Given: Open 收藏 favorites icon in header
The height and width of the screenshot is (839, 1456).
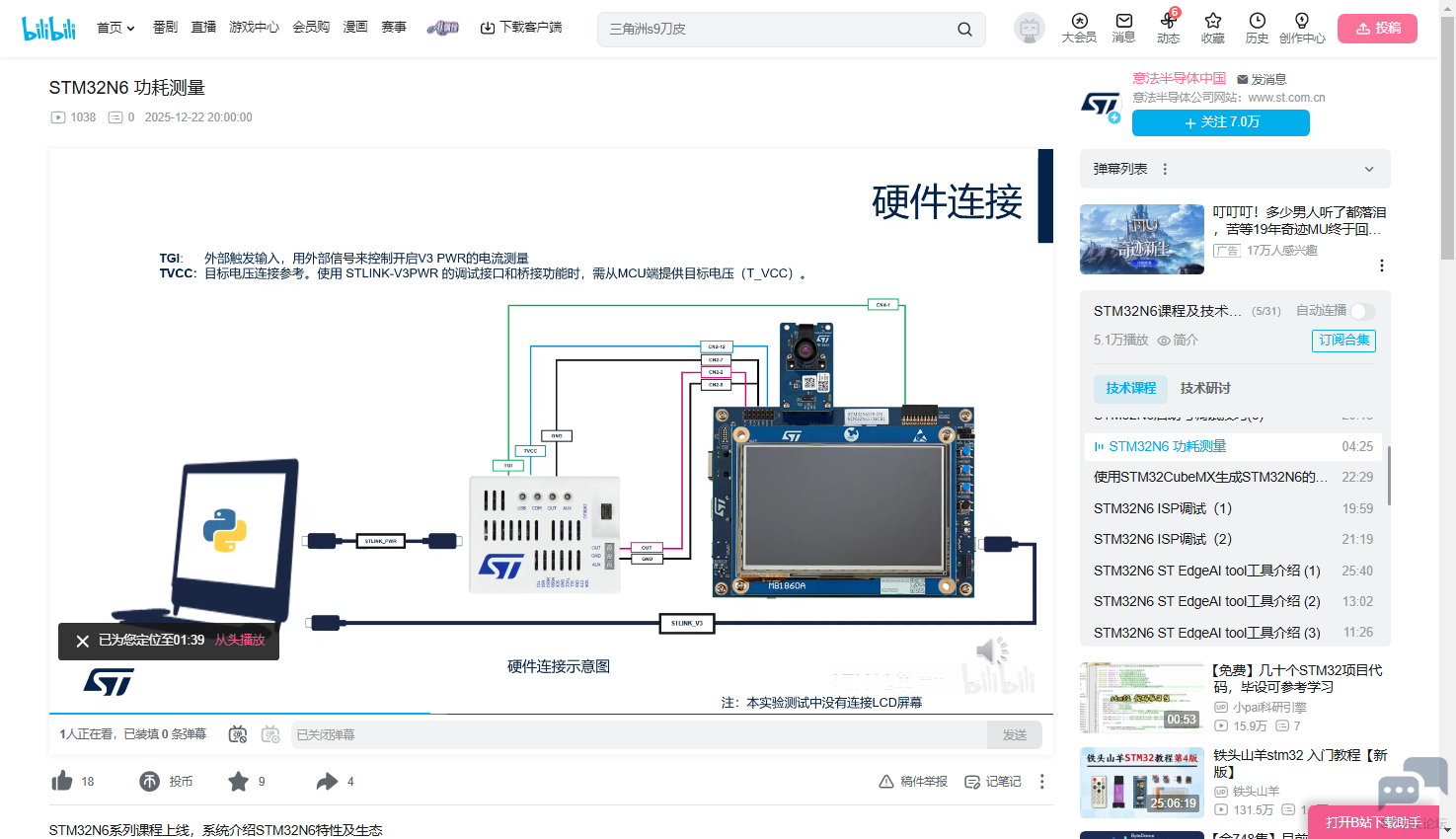Looking at the screenshot, I should [x=1213, y=28].
